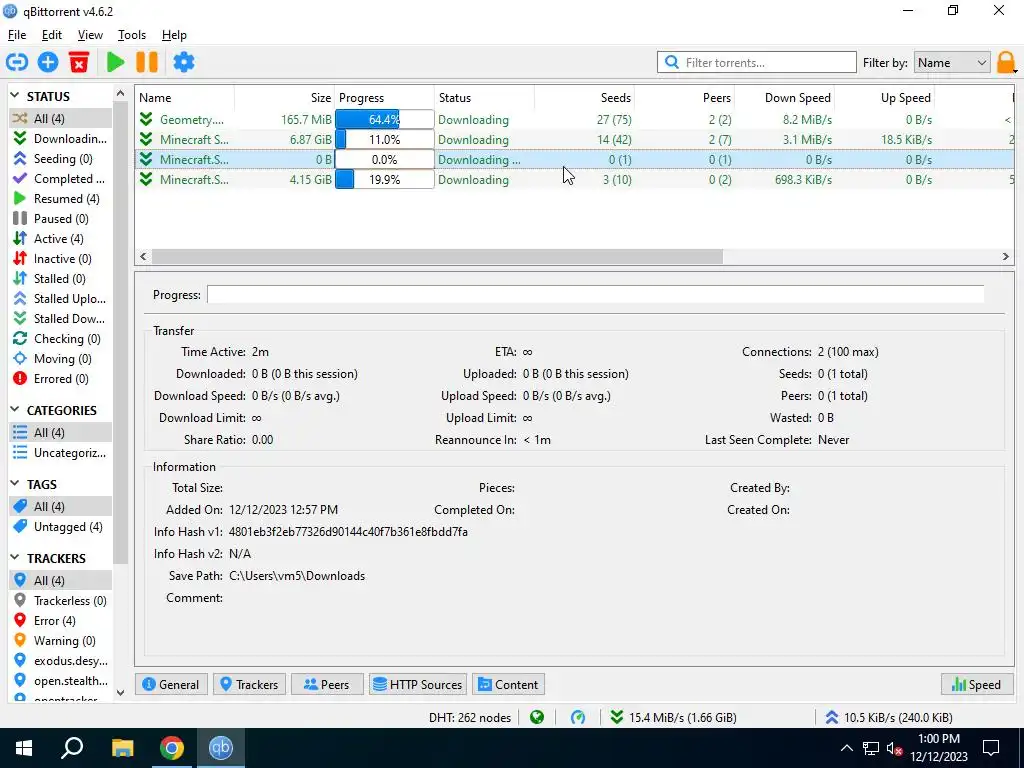The image size is (1024, 768).
Task: Open the lock icon dropdown arrow
Action: tap(1016, 70)
